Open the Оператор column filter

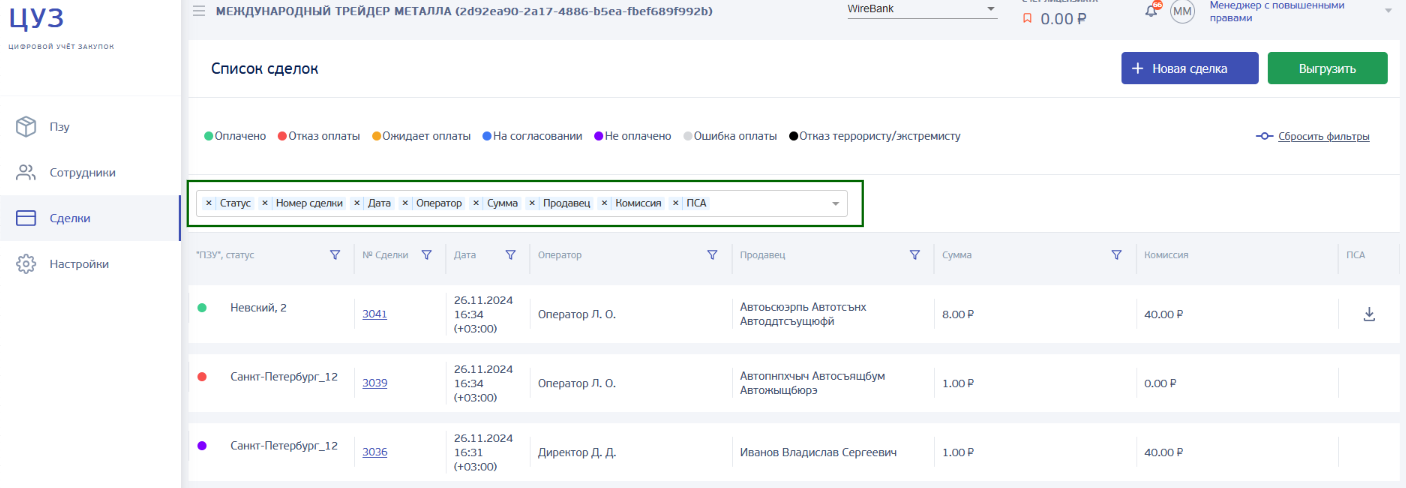[x=713, y=255]
